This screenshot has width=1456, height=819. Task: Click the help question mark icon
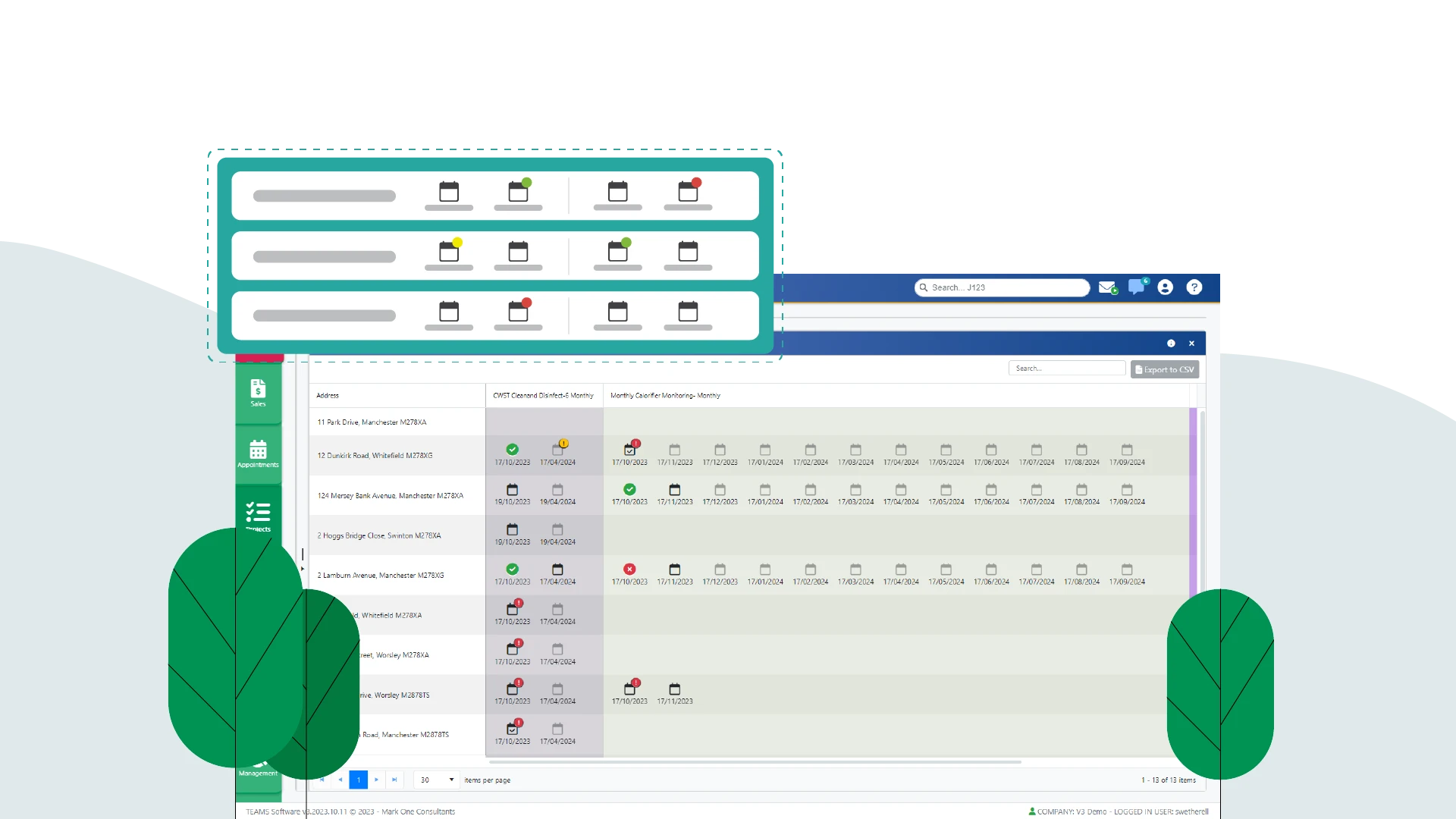click(1194, 287)
